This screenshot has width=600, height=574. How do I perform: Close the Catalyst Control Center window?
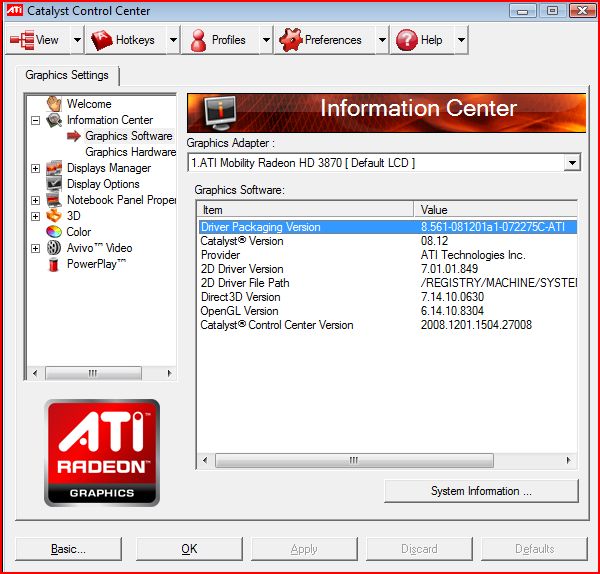[x=582, y=10]
